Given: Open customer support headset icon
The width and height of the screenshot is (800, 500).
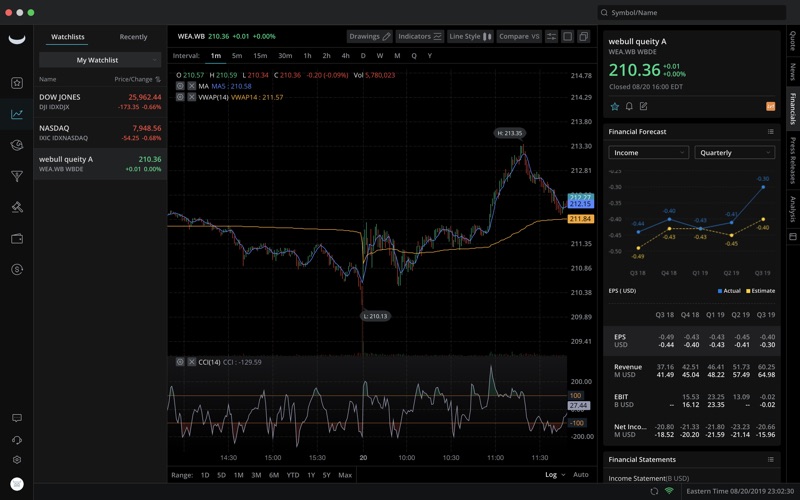Looking at the screenshot, I should (x=17, y=439).
